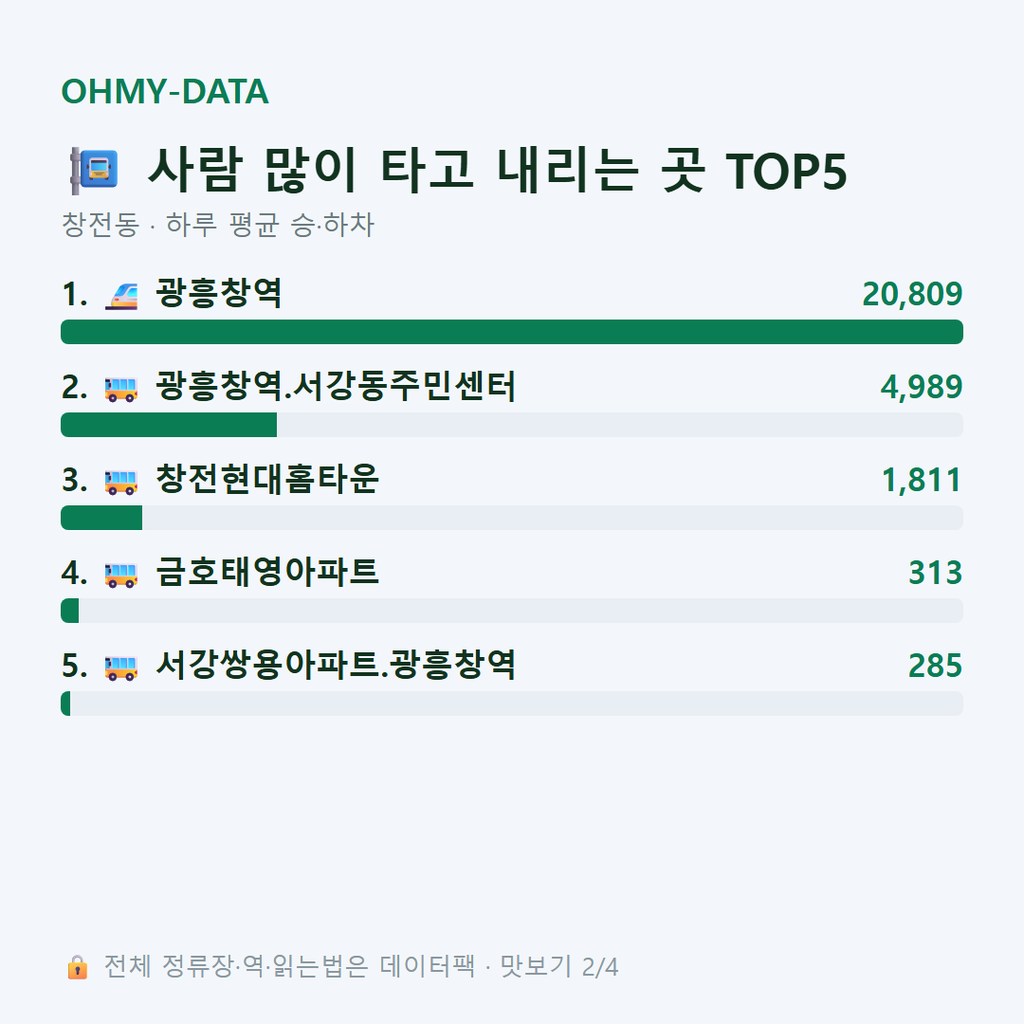The image size is (1024, 1024).
Task: Click the bus icon beside 서강쌍용아파트.광흥창역
Action: 121,667
